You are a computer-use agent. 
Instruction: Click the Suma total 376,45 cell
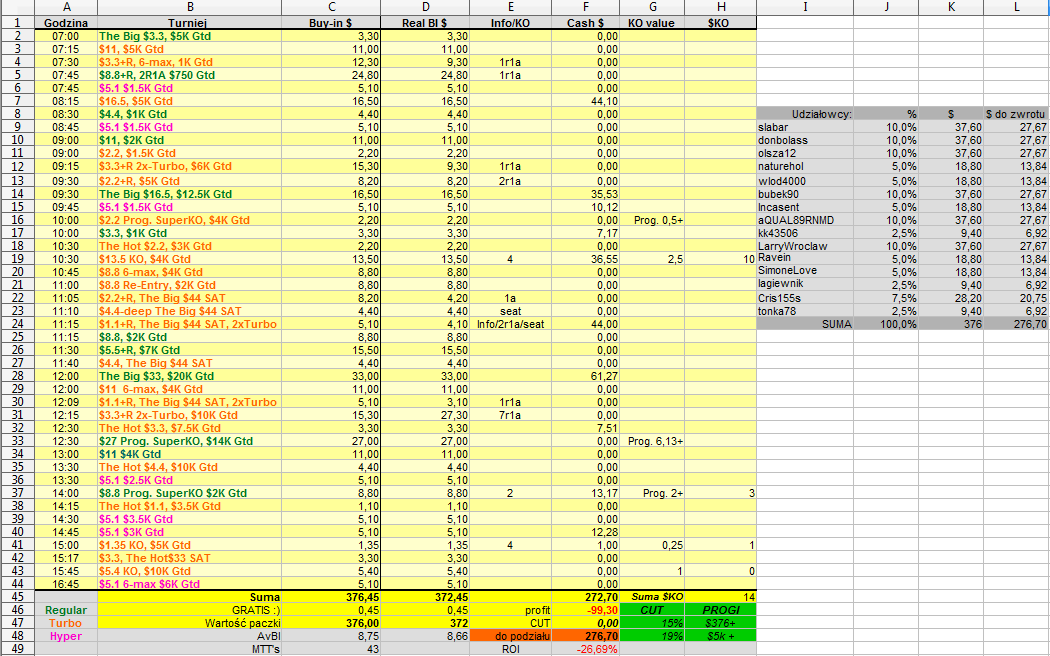pyautogui.click(x=331, y=597)
